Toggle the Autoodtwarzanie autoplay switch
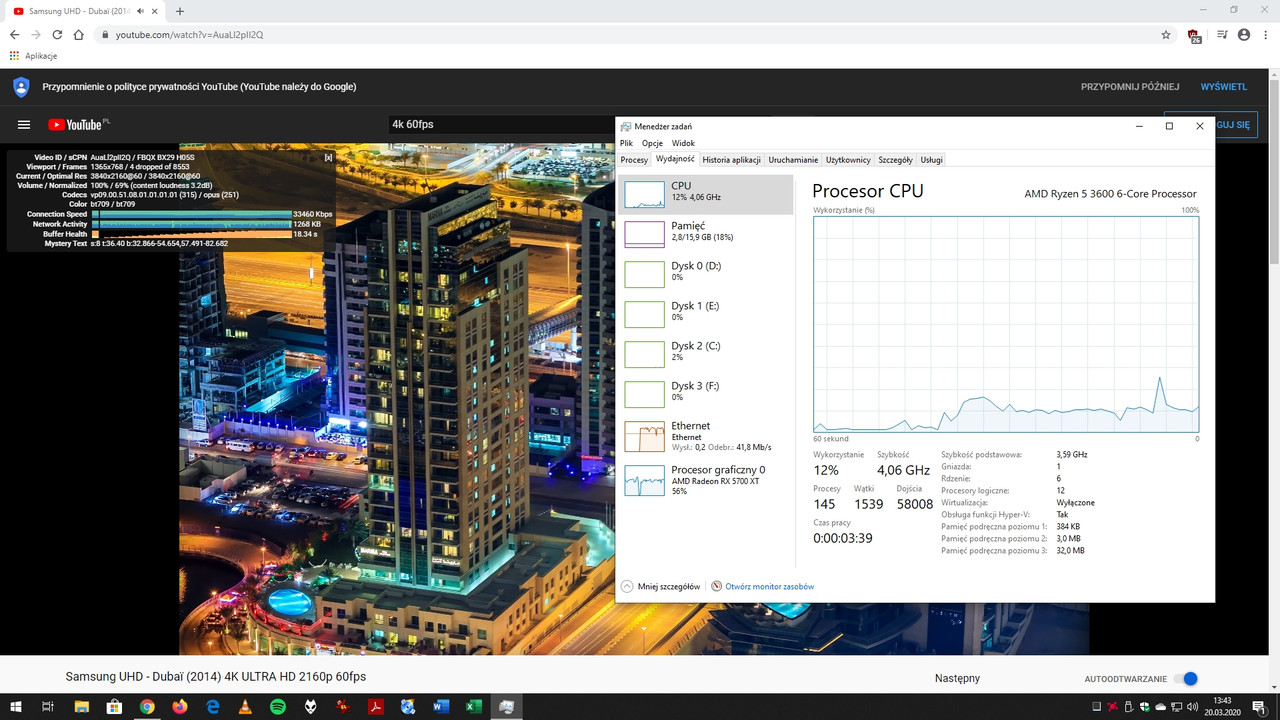1280x720 pixels. point(1185,679)
